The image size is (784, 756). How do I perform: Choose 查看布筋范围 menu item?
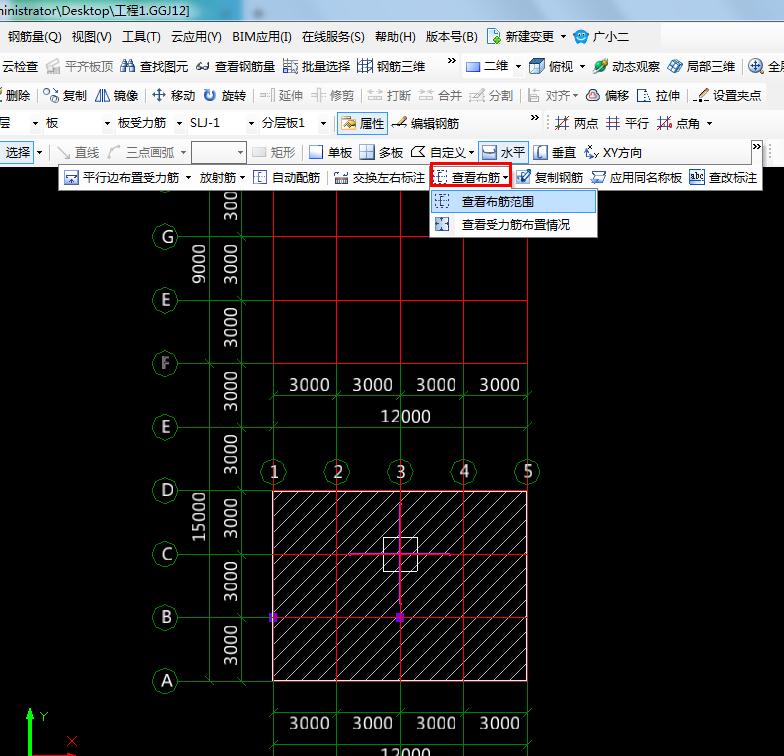[x=514, y=202]
